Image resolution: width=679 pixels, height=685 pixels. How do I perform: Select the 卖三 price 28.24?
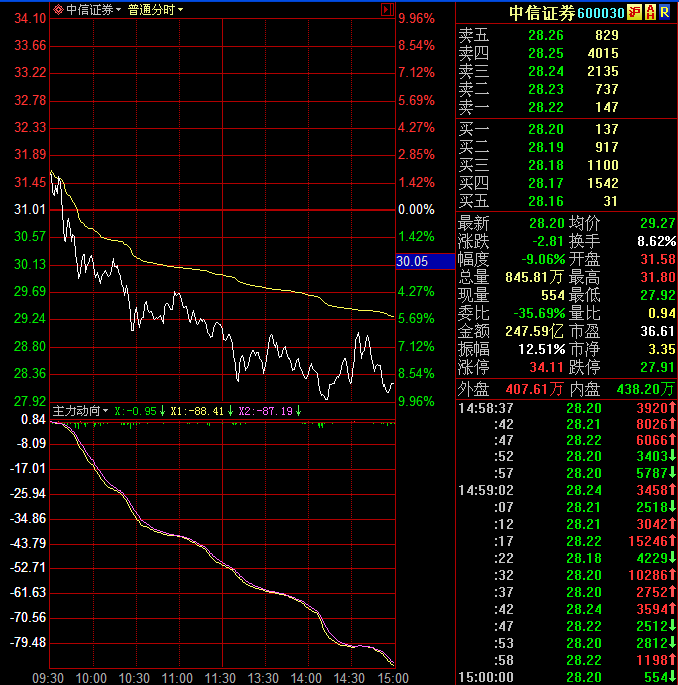pos(546,71)
